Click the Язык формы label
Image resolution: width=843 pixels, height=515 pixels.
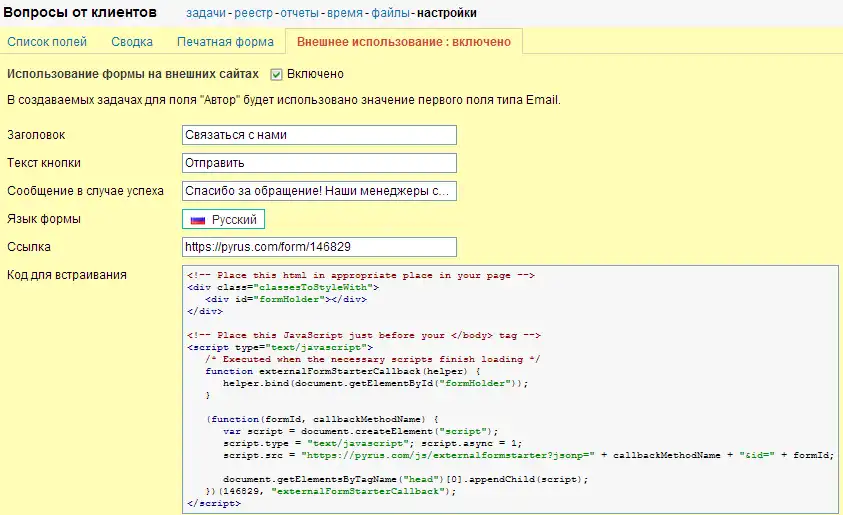click(44, 219)
